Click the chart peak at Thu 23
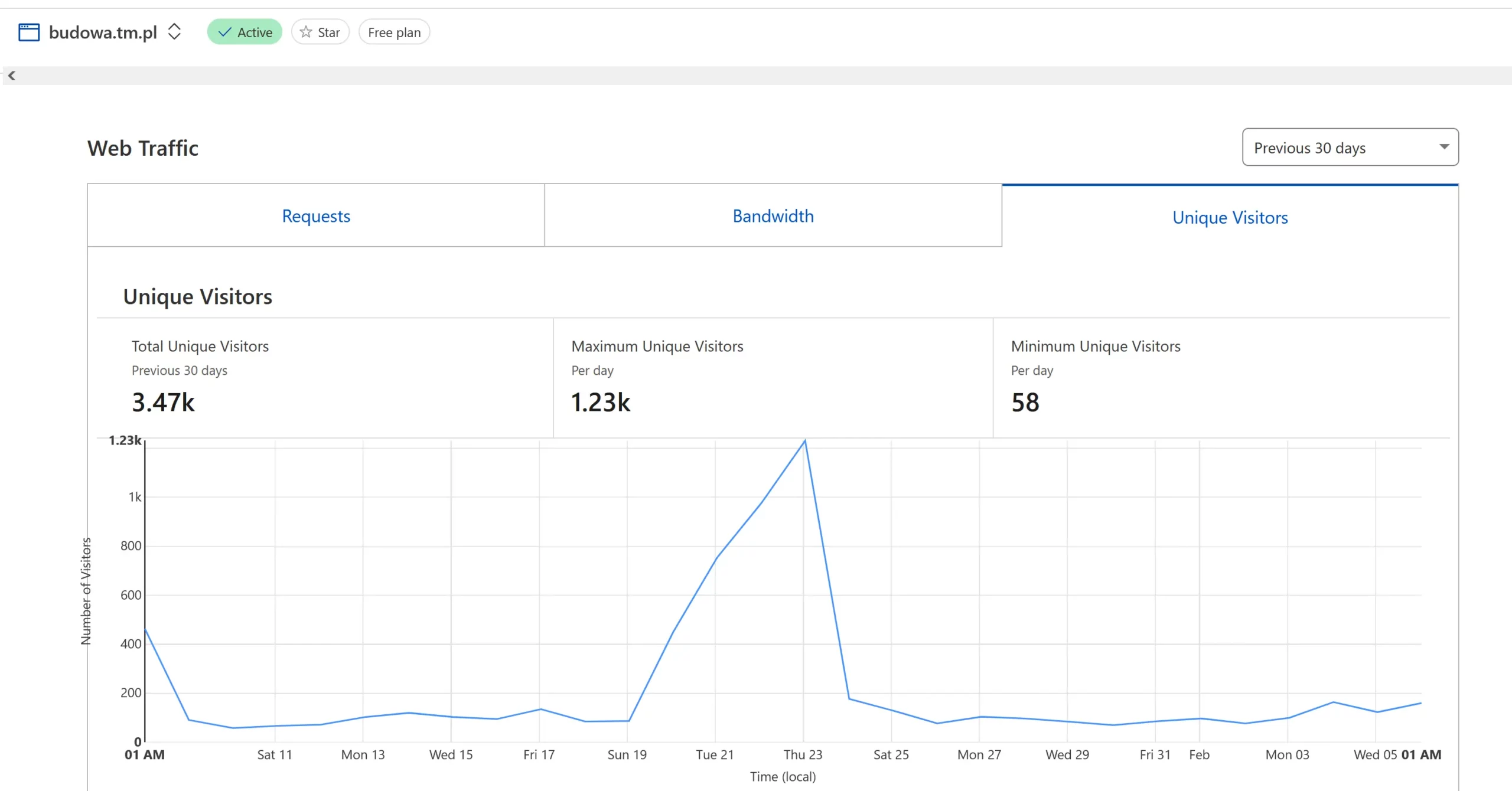Image resolution: width=1512 pixels, height=791 pixels. click(x=804, y=441)
